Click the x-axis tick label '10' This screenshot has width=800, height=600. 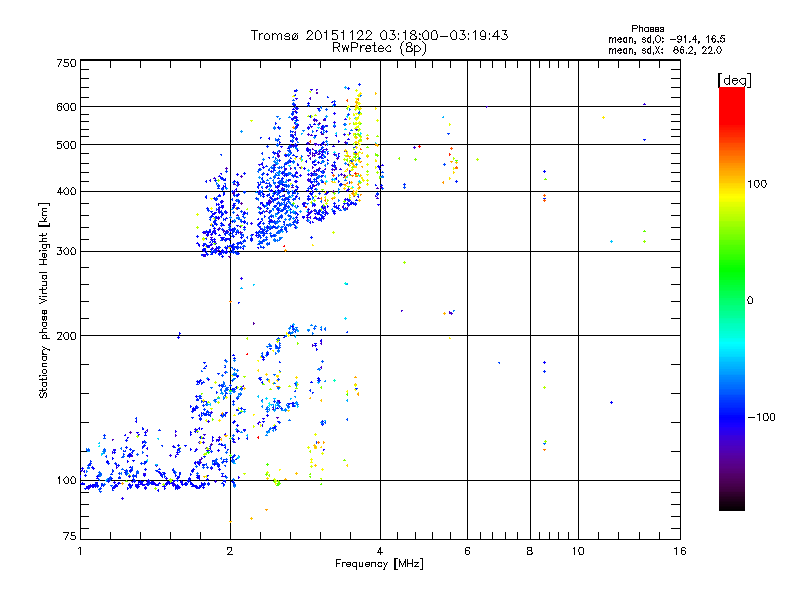578,551
